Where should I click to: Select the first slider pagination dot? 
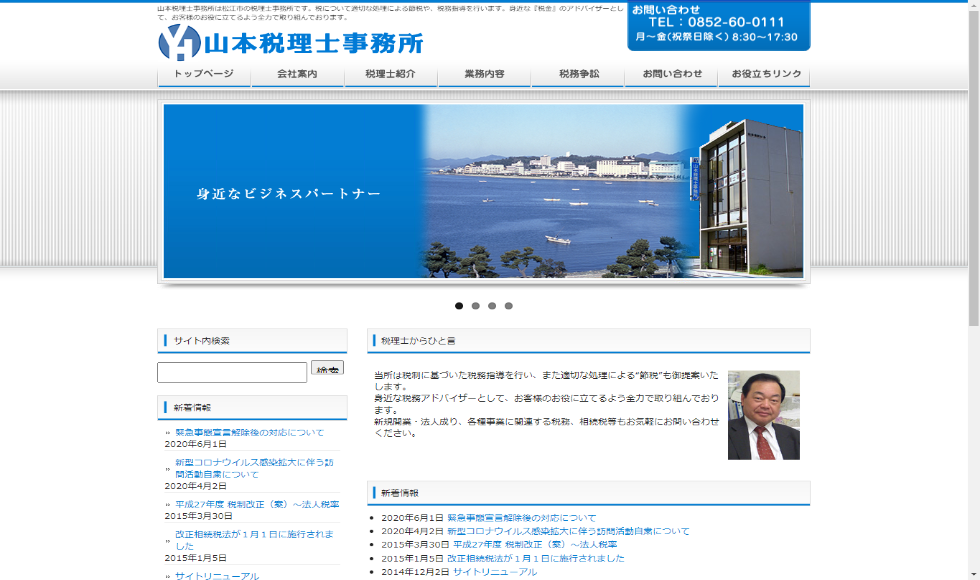(459, 306)
